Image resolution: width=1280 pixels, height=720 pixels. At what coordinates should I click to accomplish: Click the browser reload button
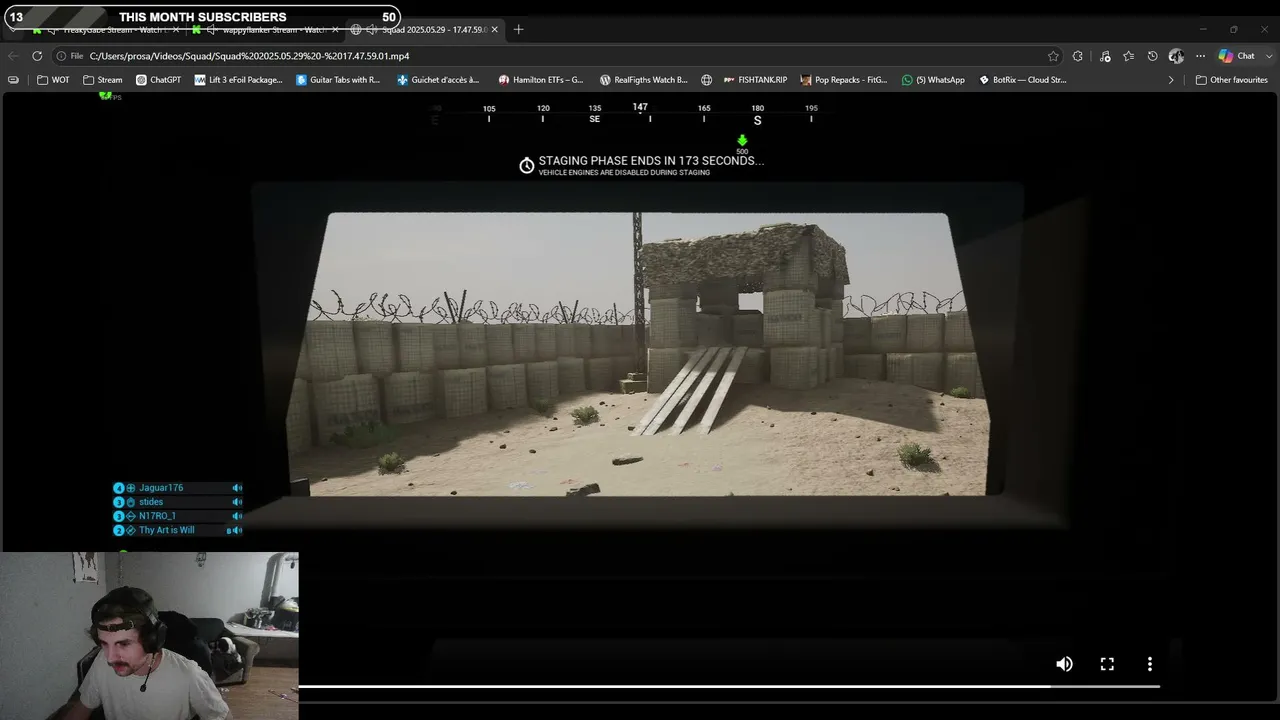coord(37,56)
